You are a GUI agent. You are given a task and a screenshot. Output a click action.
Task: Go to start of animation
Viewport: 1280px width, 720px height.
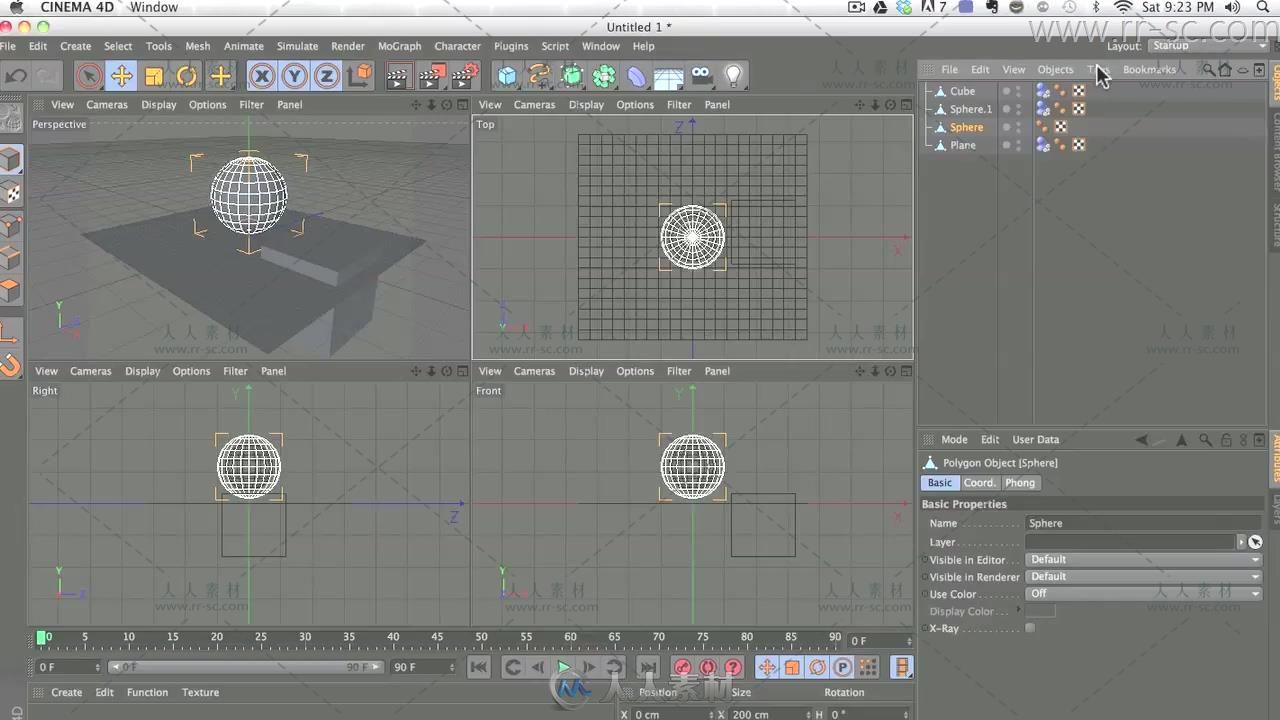coord(479,667)
